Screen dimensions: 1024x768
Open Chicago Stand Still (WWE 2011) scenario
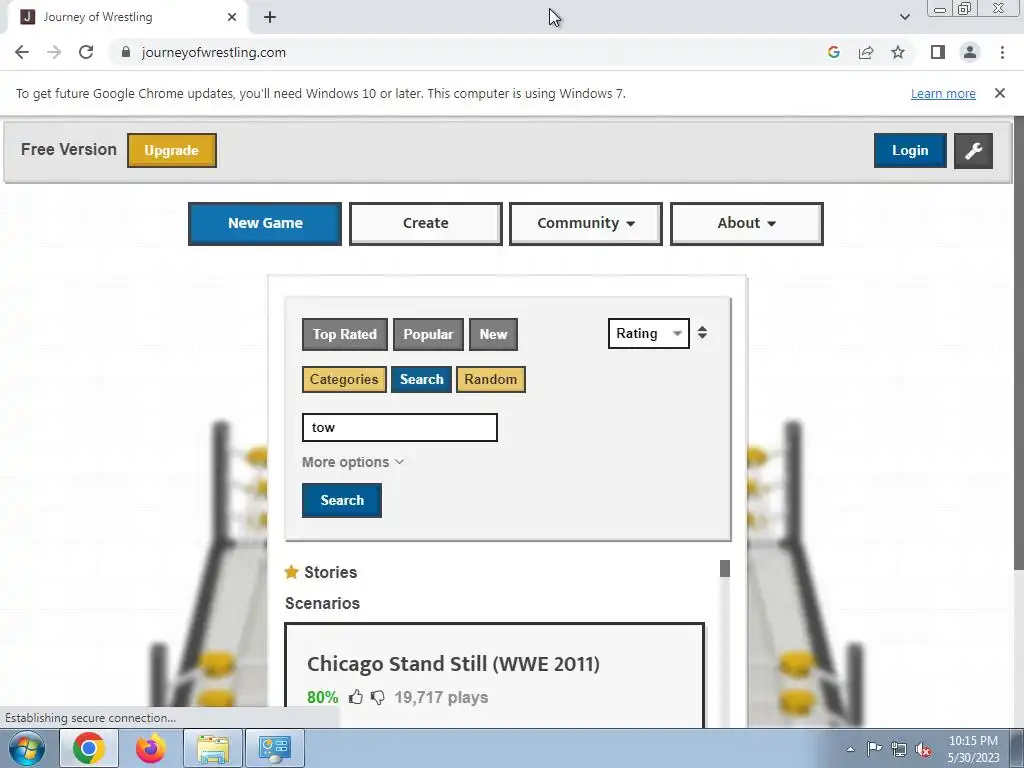[x=453, y=664]
